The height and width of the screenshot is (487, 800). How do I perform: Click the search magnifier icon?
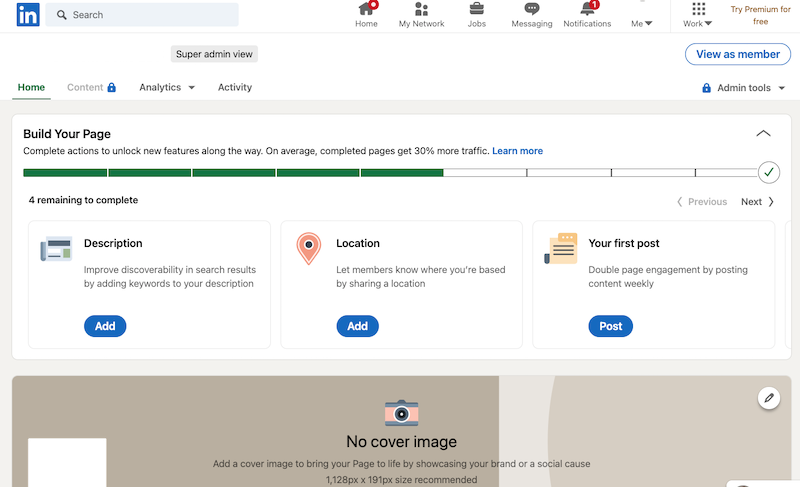[62, 15]
